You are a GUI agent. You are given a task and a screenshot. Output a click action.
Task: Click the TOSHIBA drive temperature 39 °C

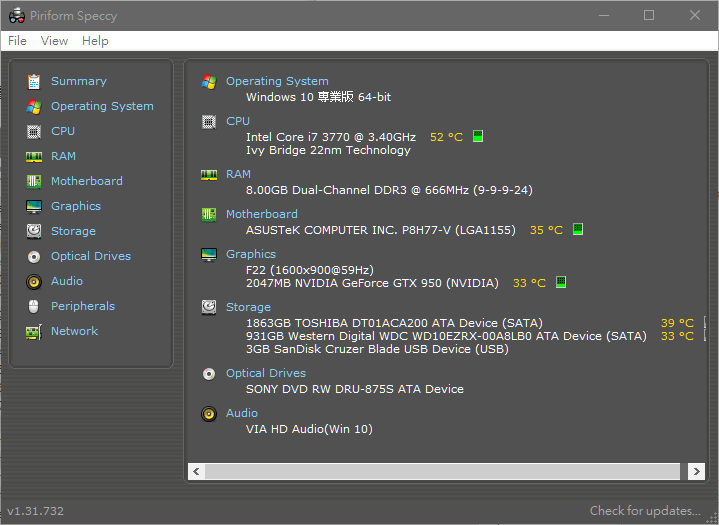pos(677,323)
